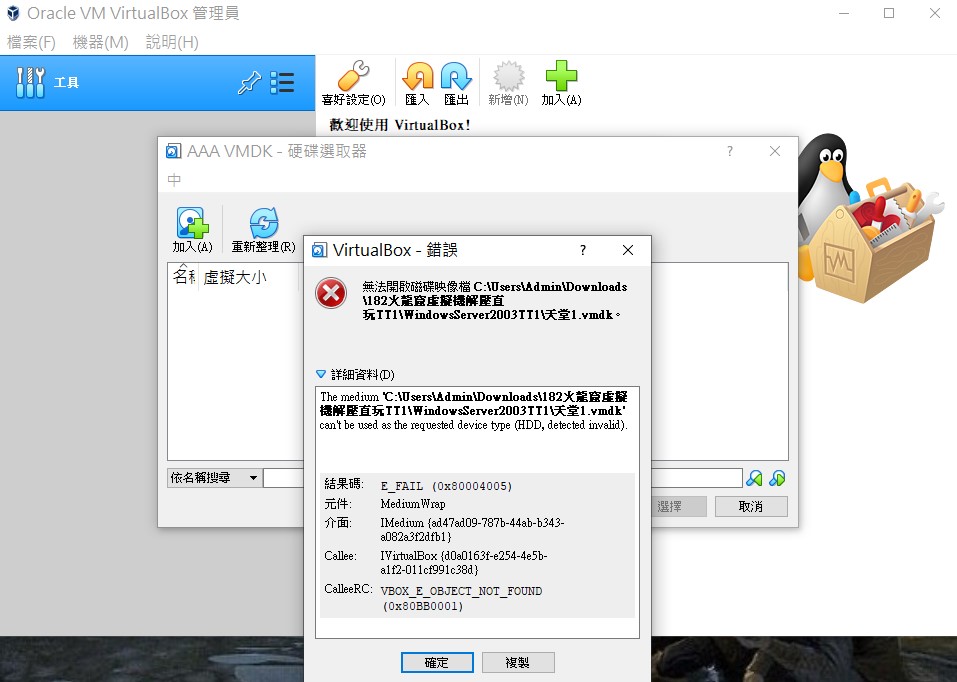Maximize the Oracle VM VirtualBox window
The image size is (957, 682).
tap(889, 13)
